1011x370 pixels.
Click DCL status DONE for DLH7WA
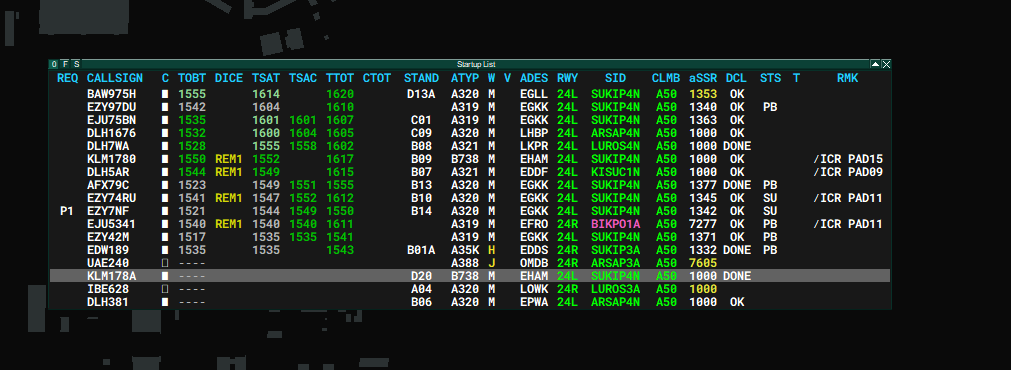[736, 146]
